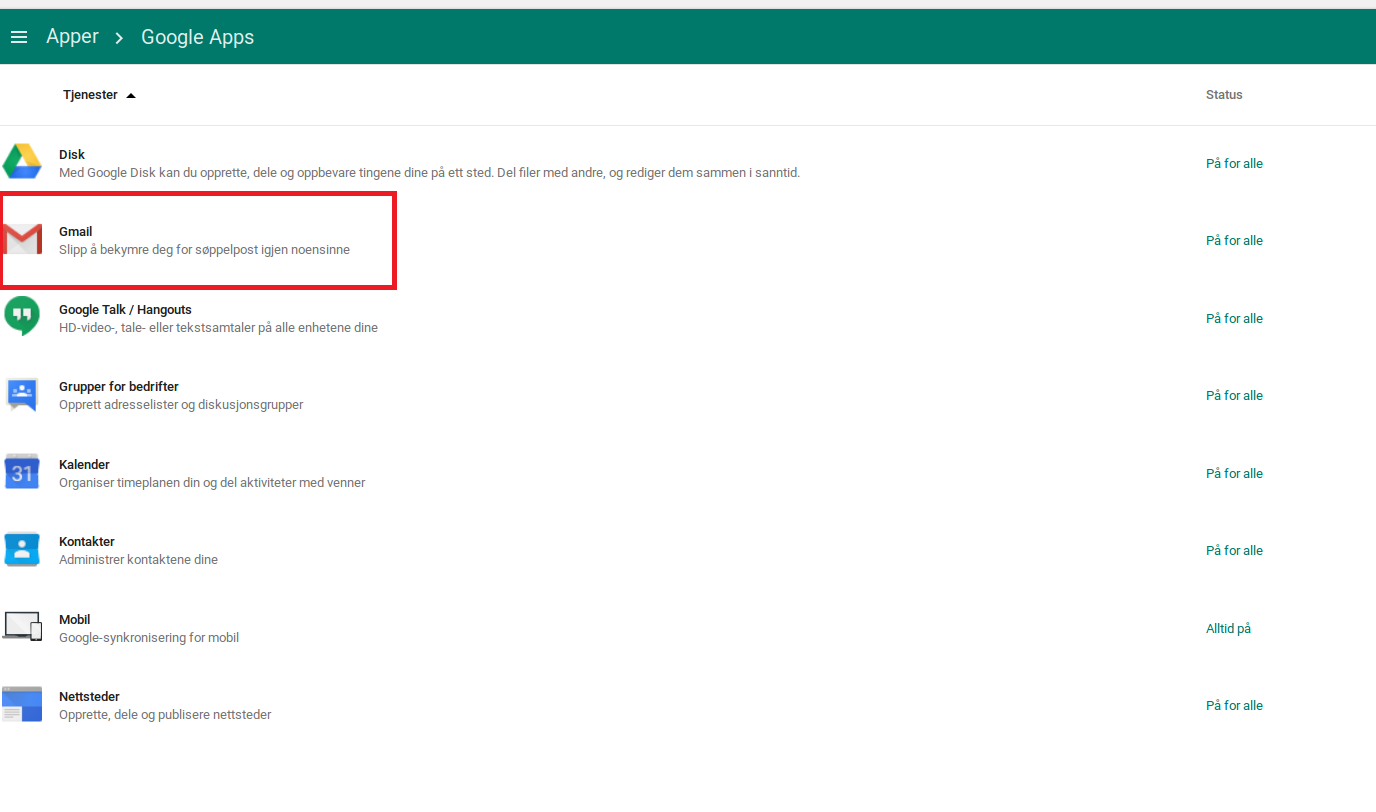Toggle the sort arrow next to Tjenester
The height and width of the screenshot is (812, 1376).
[131, 96]
